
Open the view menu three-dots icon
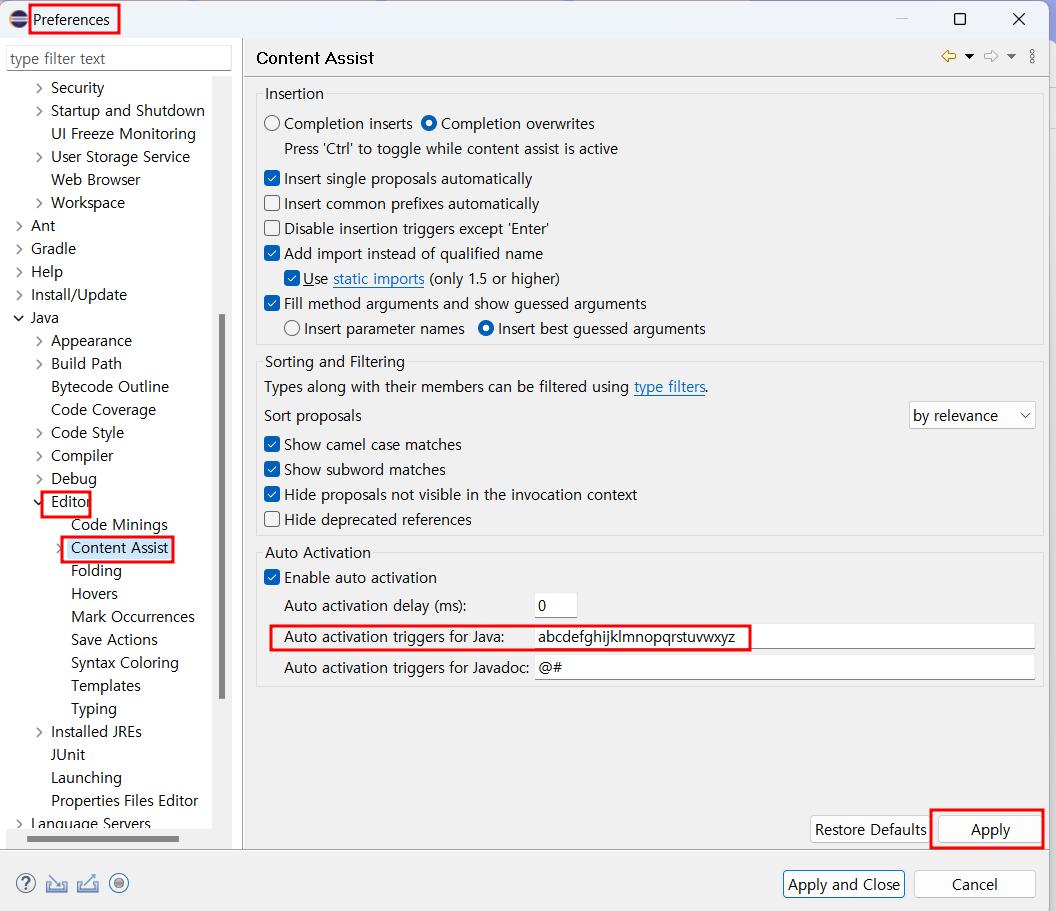click(x=1032, y=57)
